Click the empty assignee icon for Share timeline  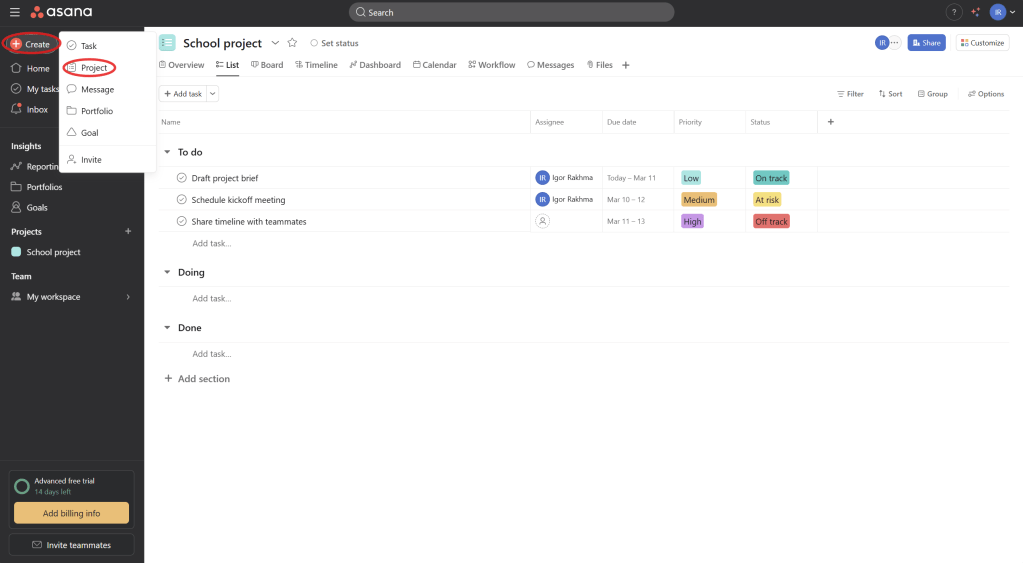click(x=543, y=221)
